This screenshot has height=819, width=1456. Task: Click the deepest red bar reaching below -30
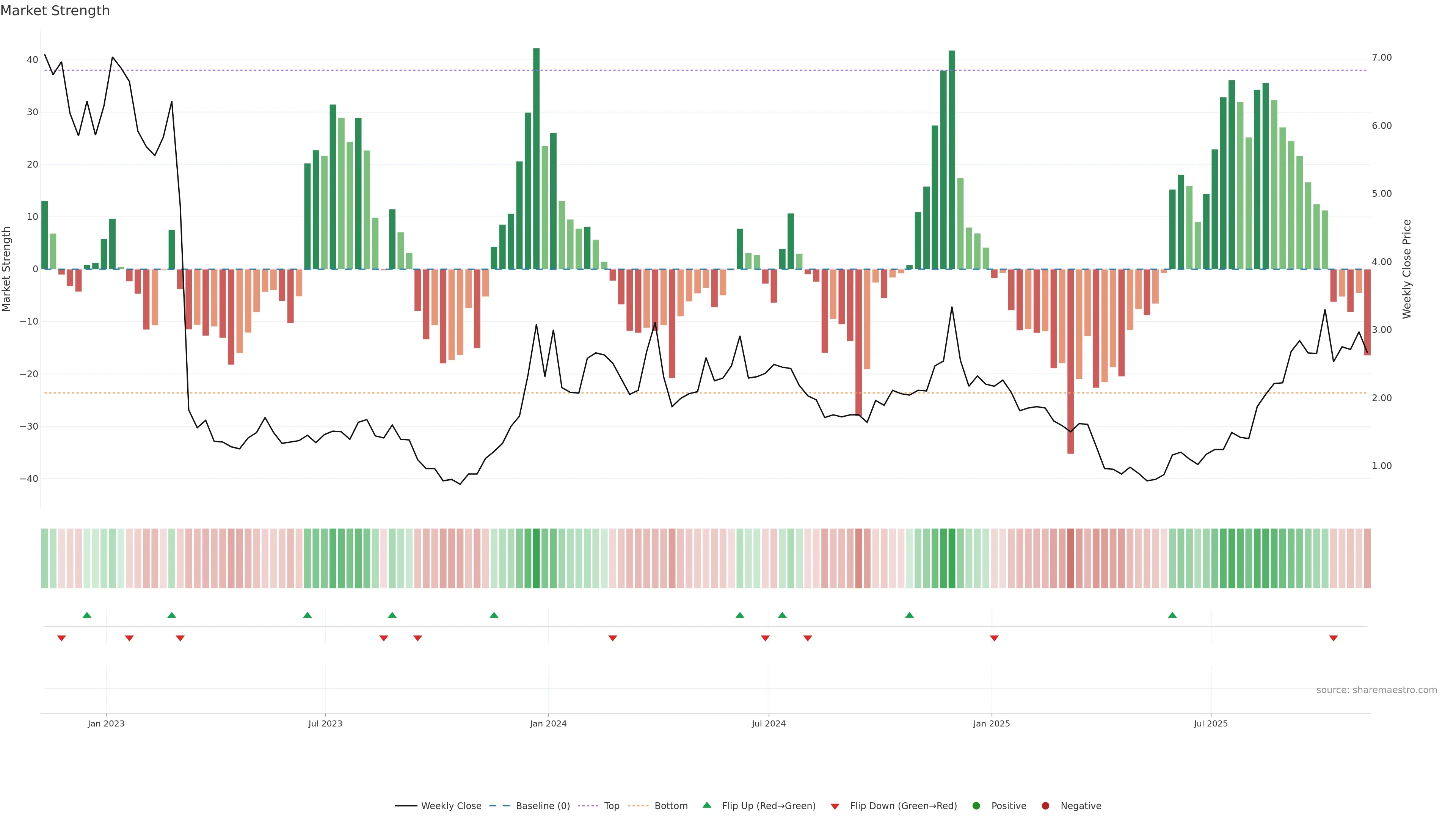(x=1070, y=362)
